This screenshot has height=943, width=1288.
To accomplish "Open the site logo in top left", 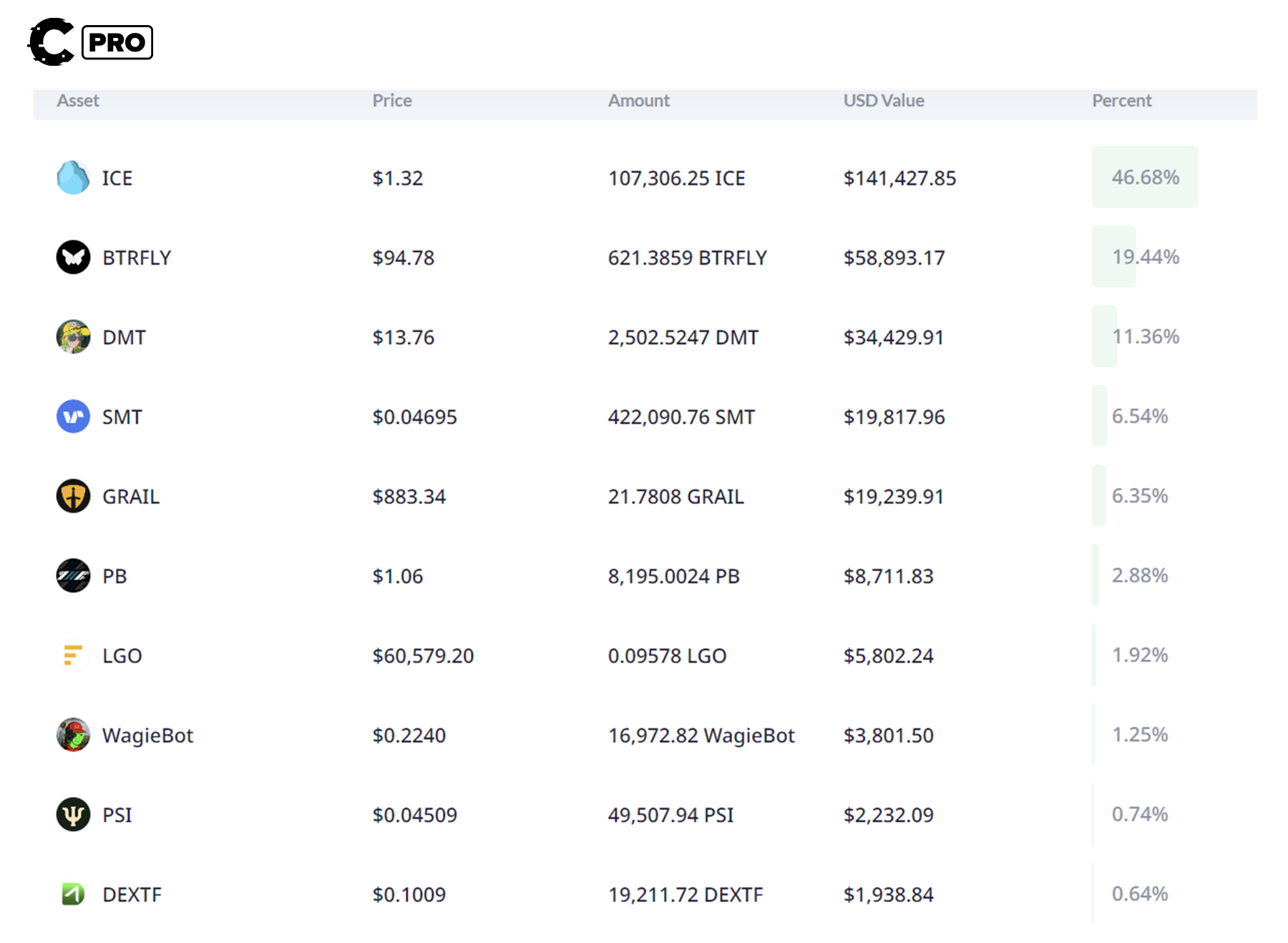I will tap(49, 41).
